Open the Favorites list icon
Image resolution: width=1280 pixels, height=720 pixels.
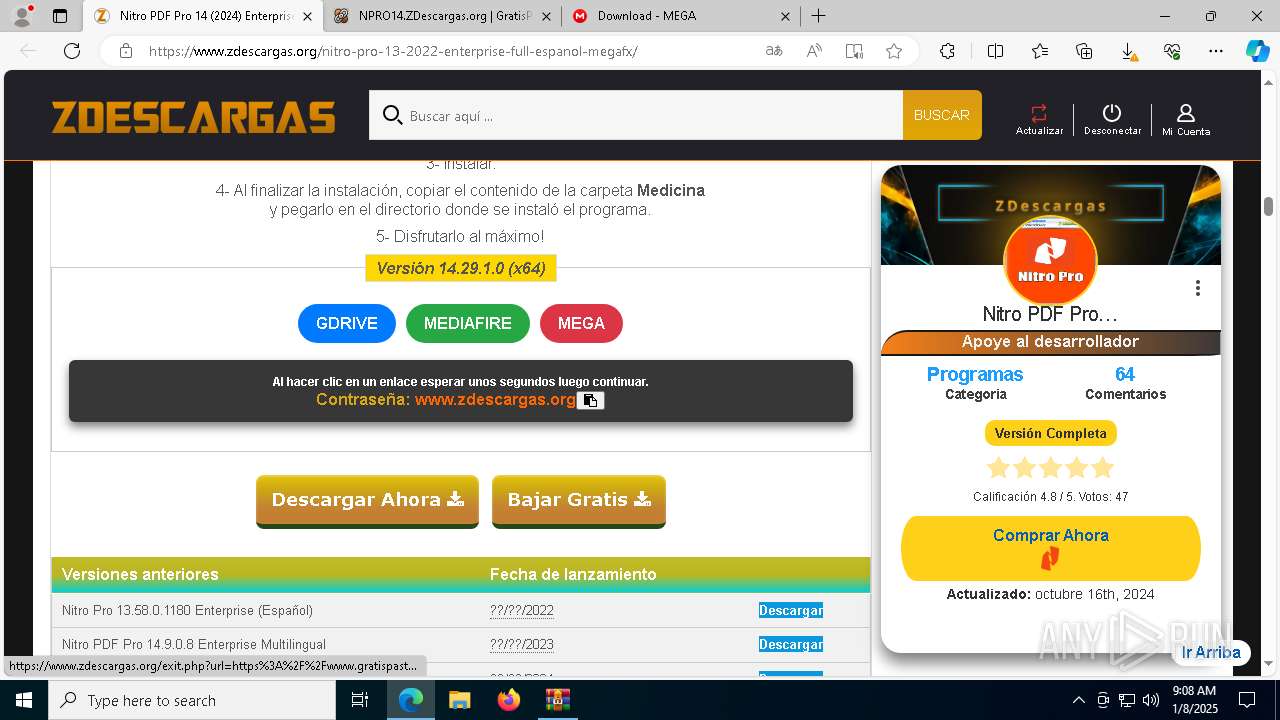click(x=1040, y=51)
